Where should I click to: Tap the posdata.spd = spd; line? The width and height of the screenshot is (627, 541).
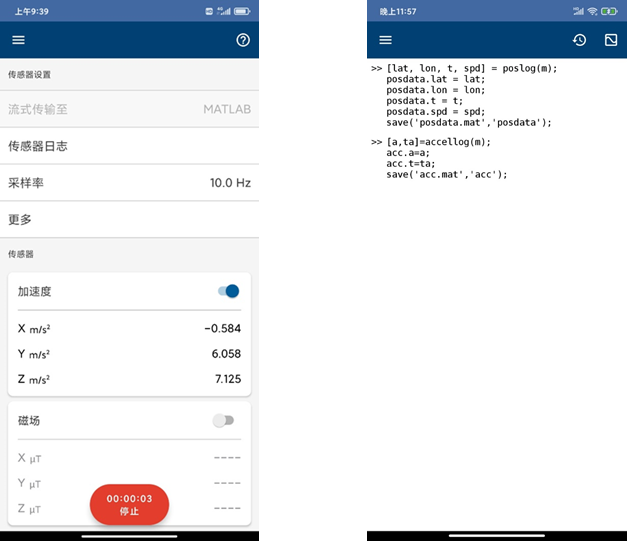point(435,112)
